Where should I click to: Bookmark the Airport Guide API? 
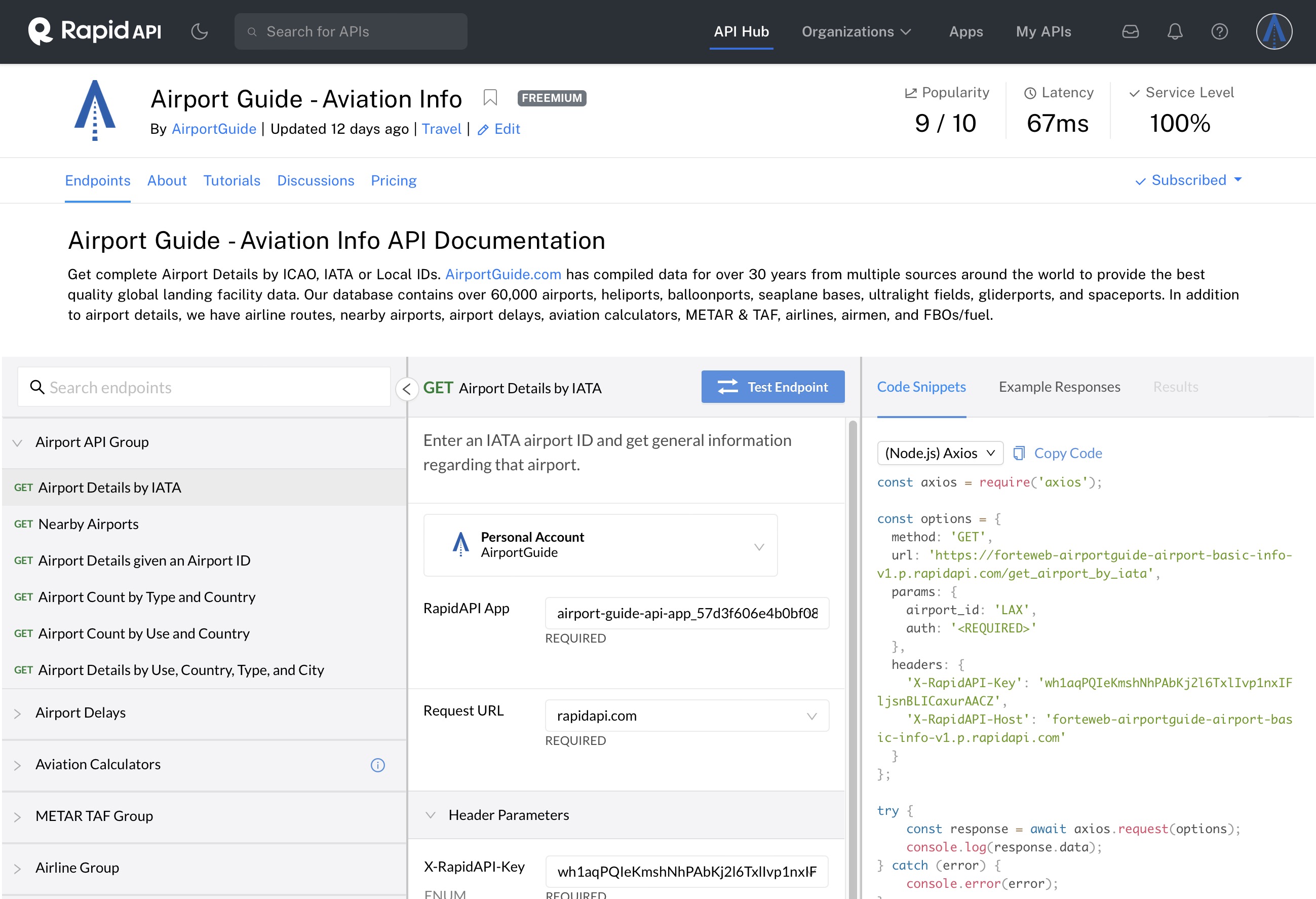[490, 98]
